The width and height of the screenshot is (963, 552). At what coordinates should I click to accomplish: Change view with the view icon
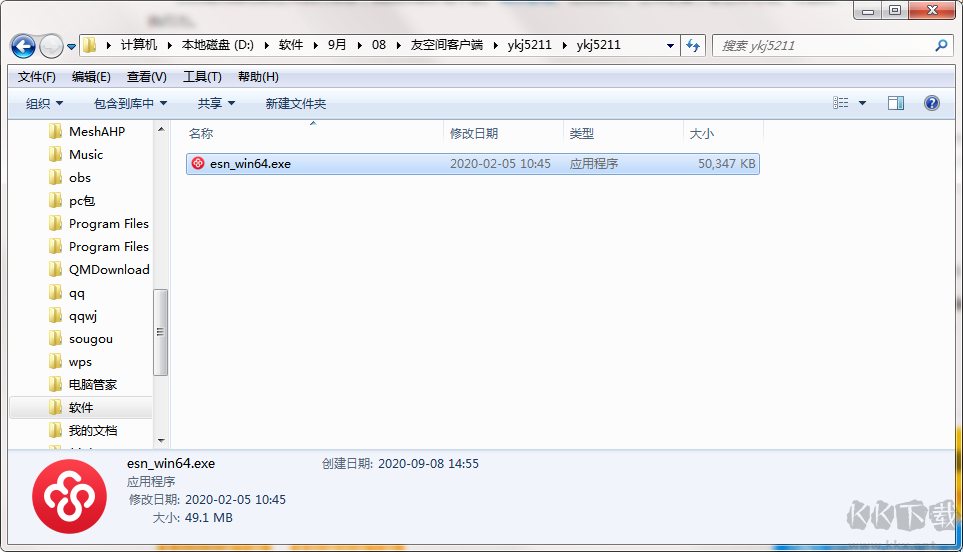[x=840, y=103]
